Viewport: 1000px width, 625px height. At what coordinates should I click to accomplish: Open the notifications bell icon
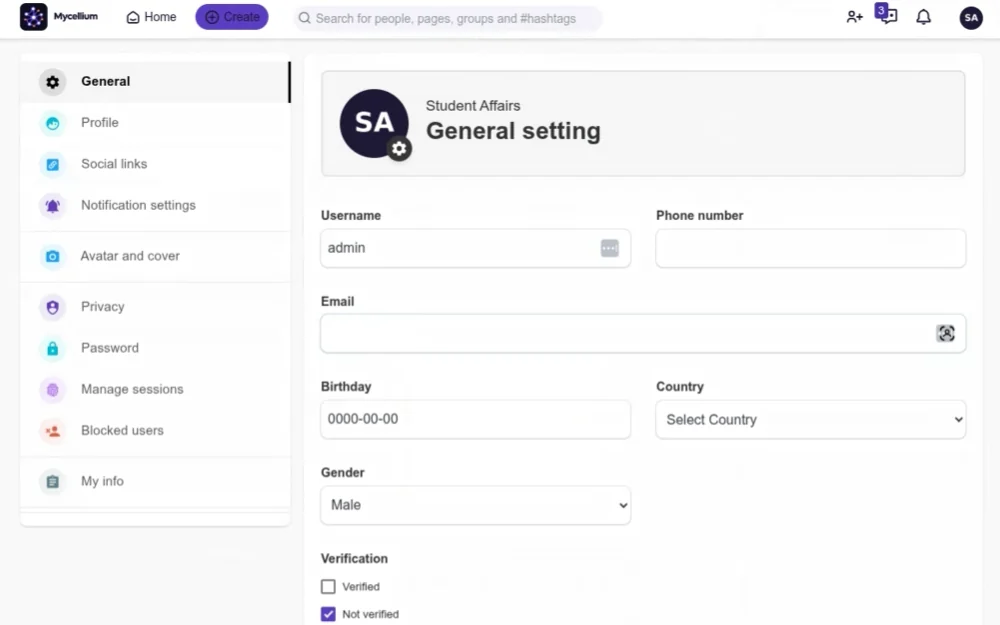(923, 17)
